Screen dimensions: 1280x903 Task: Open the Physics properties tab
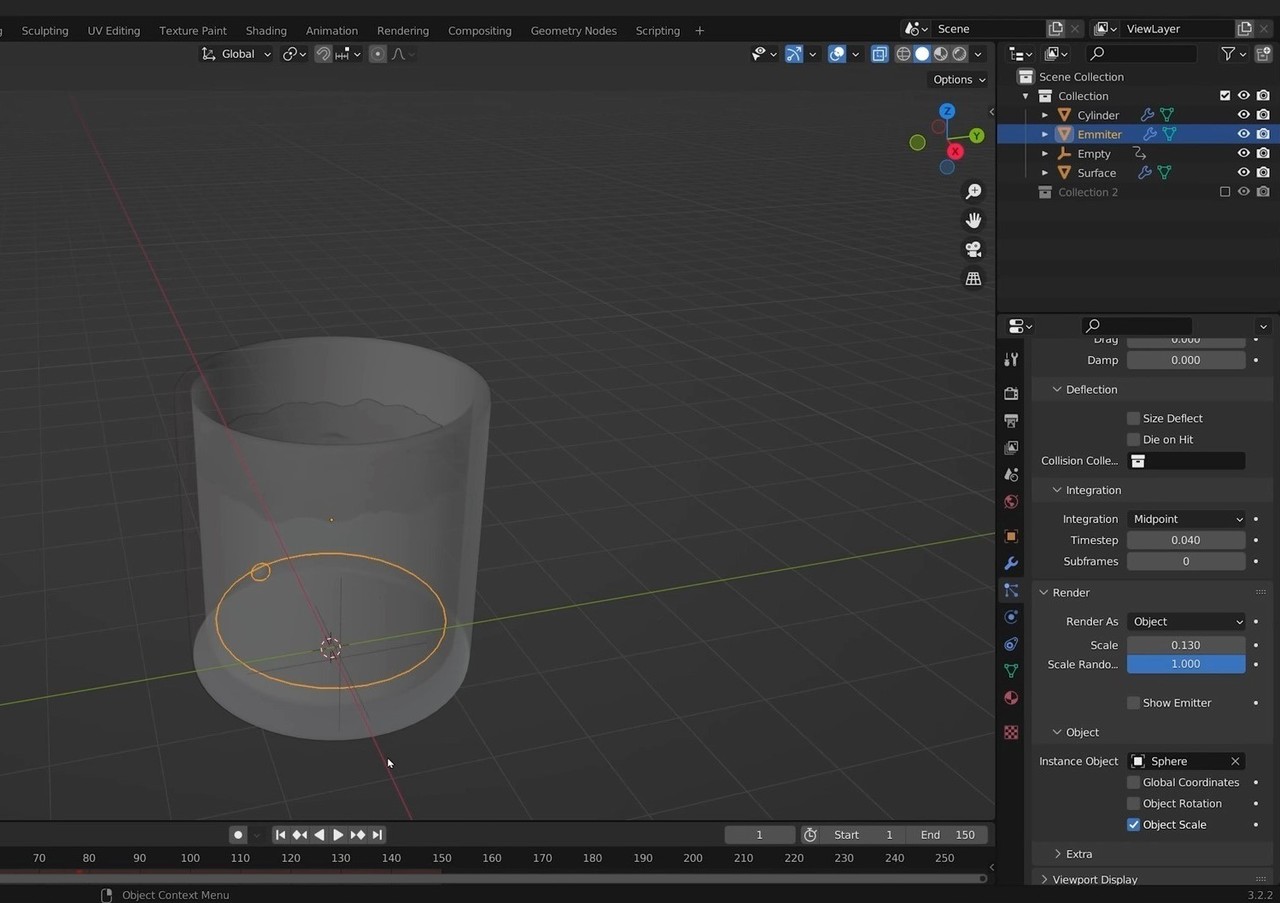(1011, 617)
